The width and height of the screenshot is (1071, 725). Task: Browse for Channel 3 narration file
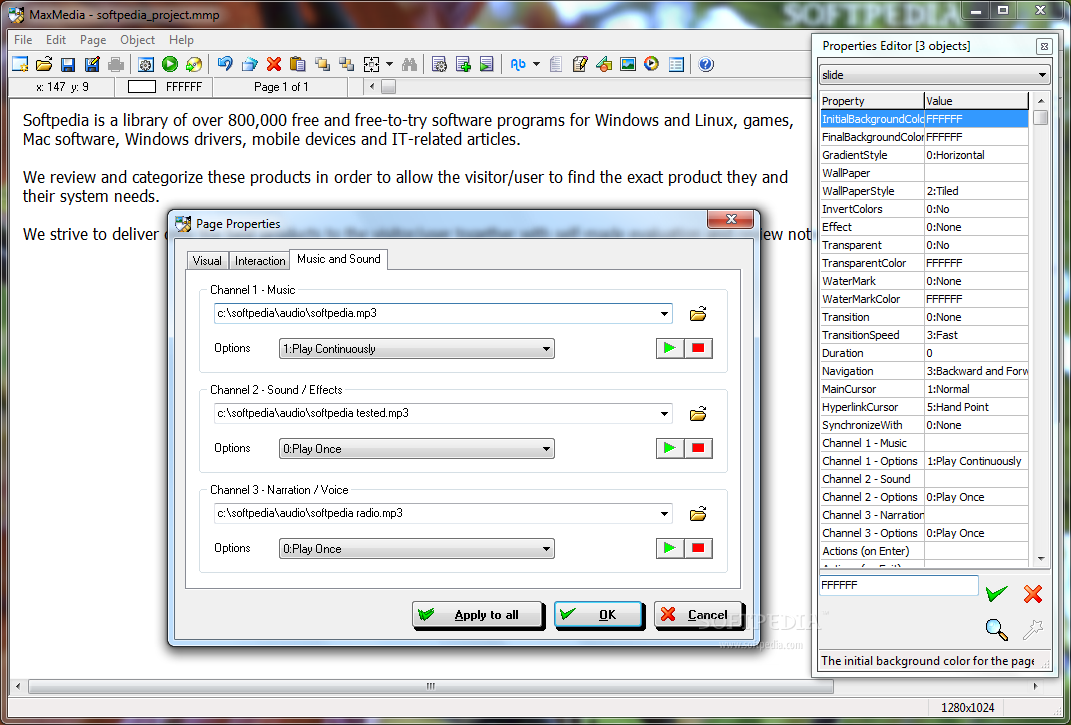[x=697, y=514]
